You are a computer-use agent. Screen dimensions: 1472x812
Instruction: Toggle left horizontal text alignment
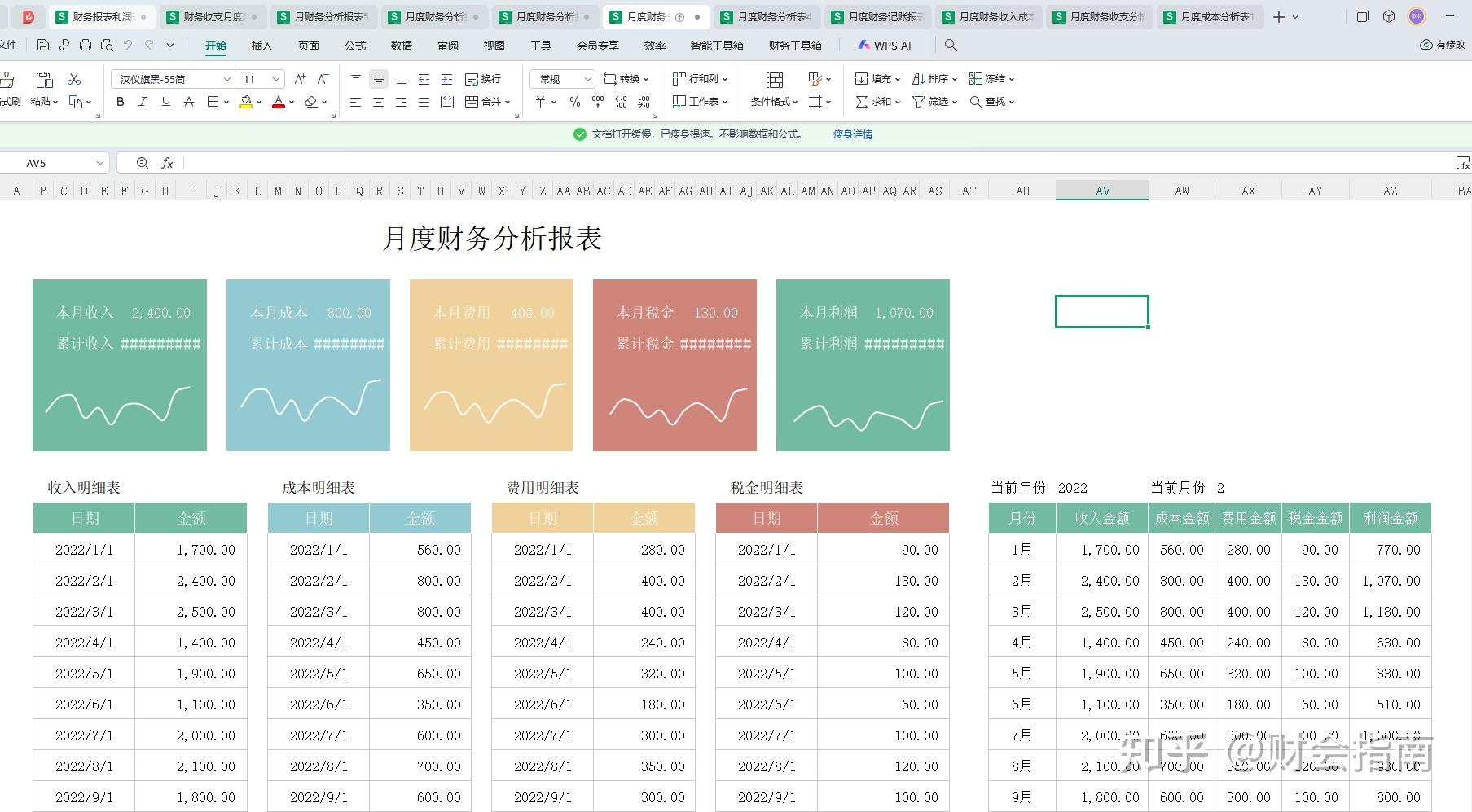[x=356, y=102]
